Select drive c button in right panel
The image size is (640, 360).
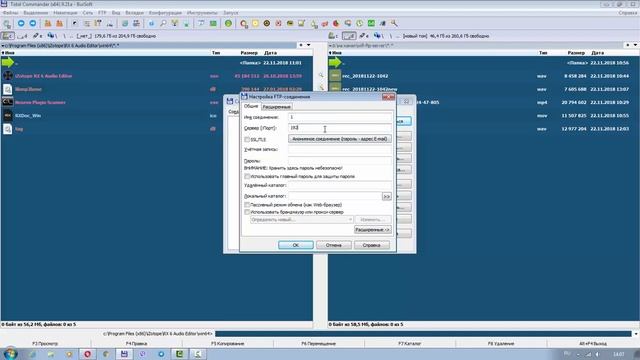pos(334,36)
